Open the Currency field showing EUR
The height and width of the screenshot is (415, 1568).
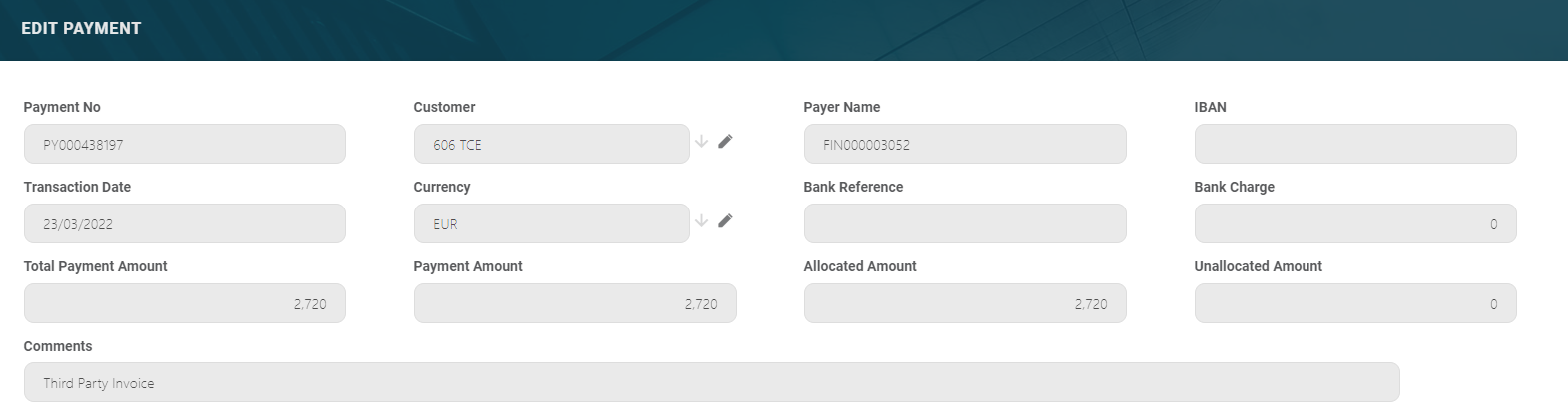coord(551,224)
